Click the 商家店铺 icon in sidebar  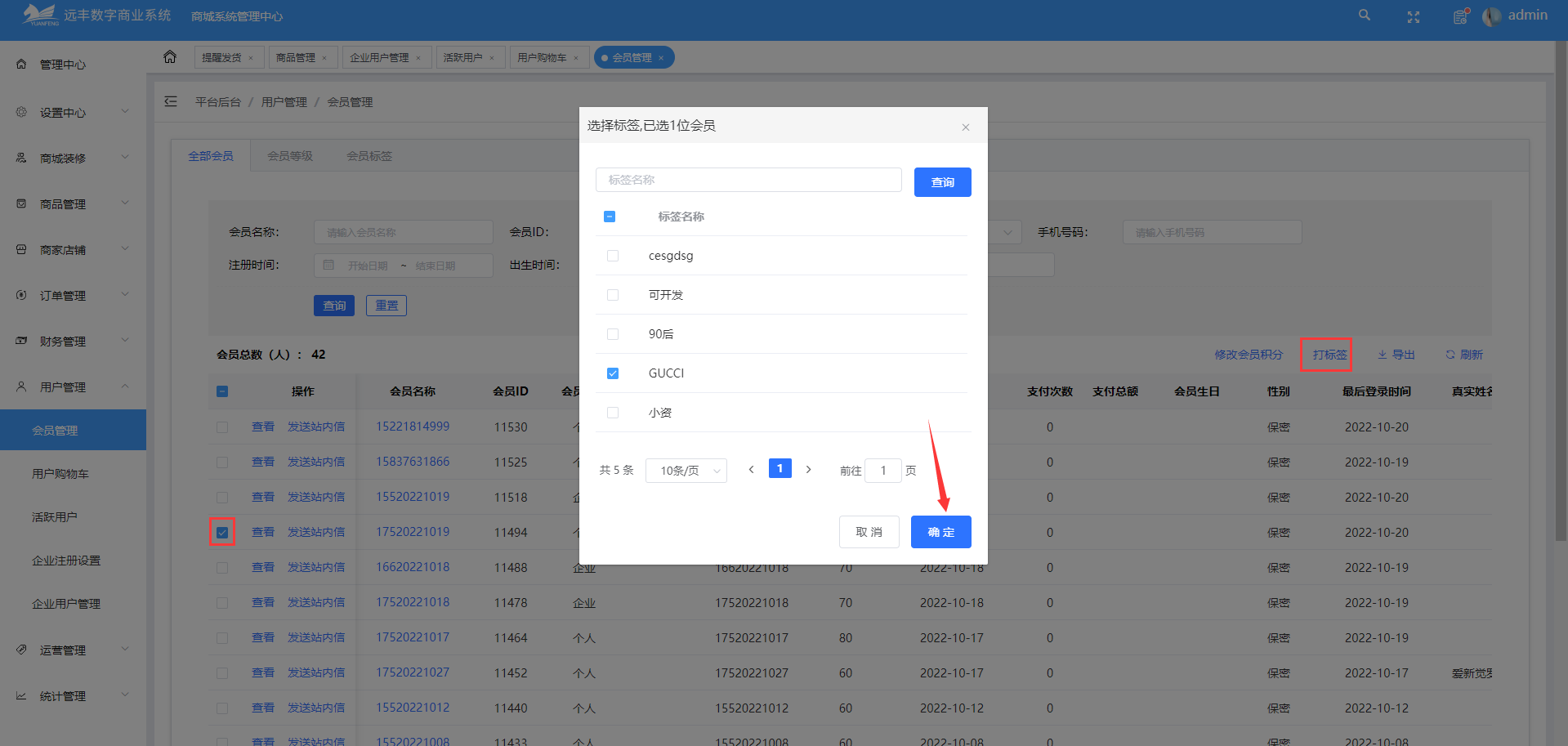pos(21,249)
